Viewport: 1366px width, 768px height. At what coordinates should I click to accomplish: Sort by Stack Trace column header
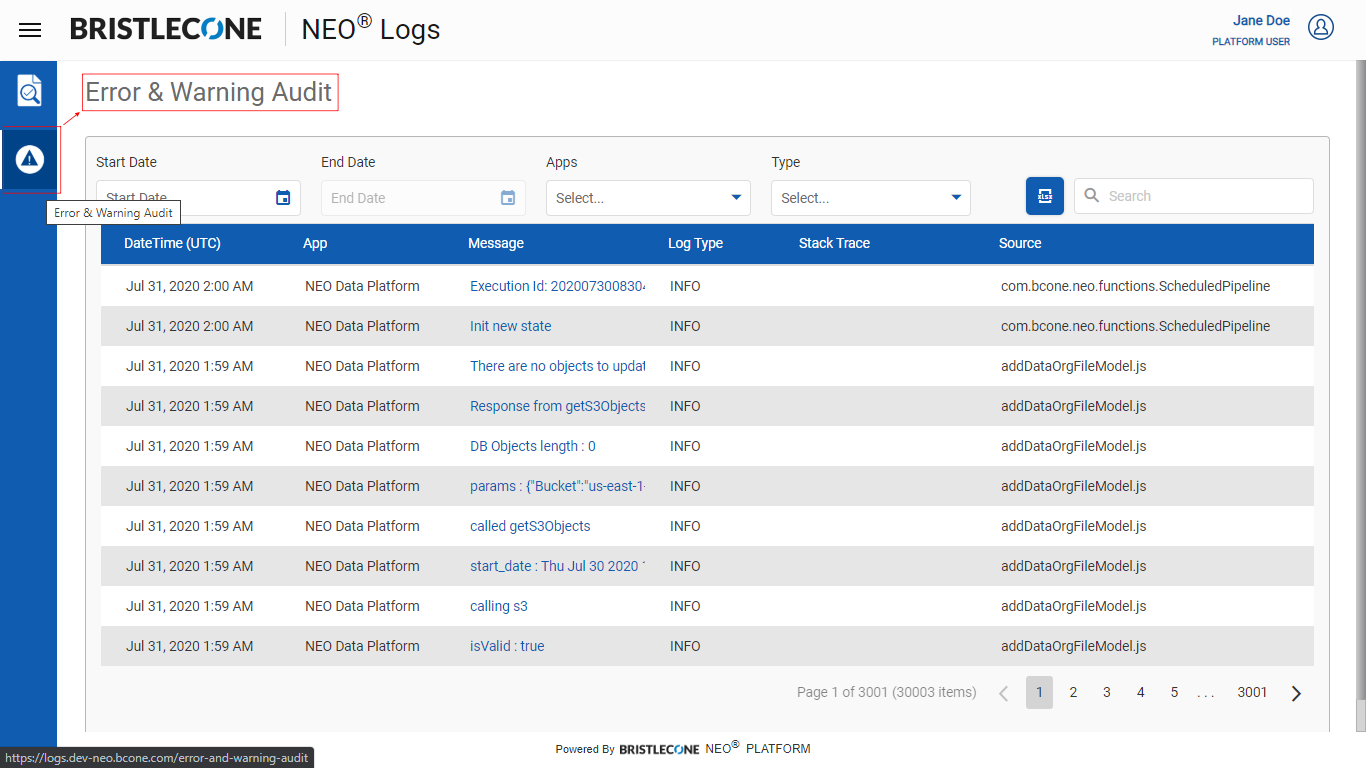[834, 243]
